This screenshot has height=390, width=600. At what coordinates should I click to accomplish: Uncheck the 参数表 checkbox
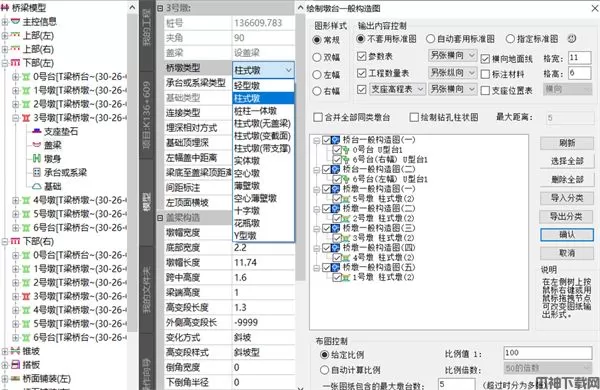pos(362,57)
